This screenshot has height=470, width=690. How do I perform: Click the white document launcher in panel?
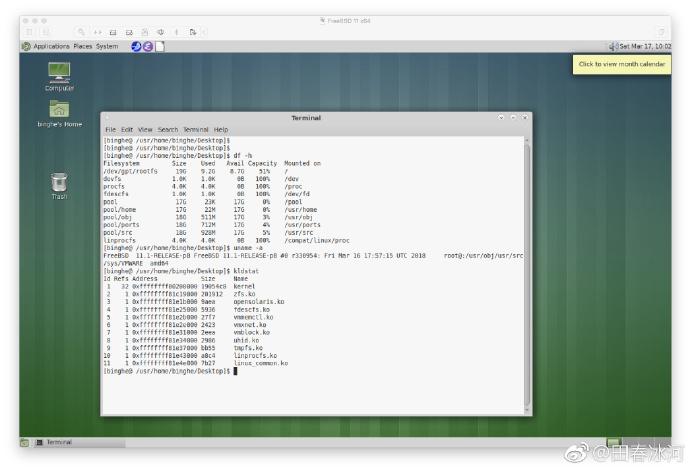tap(160, 46)
